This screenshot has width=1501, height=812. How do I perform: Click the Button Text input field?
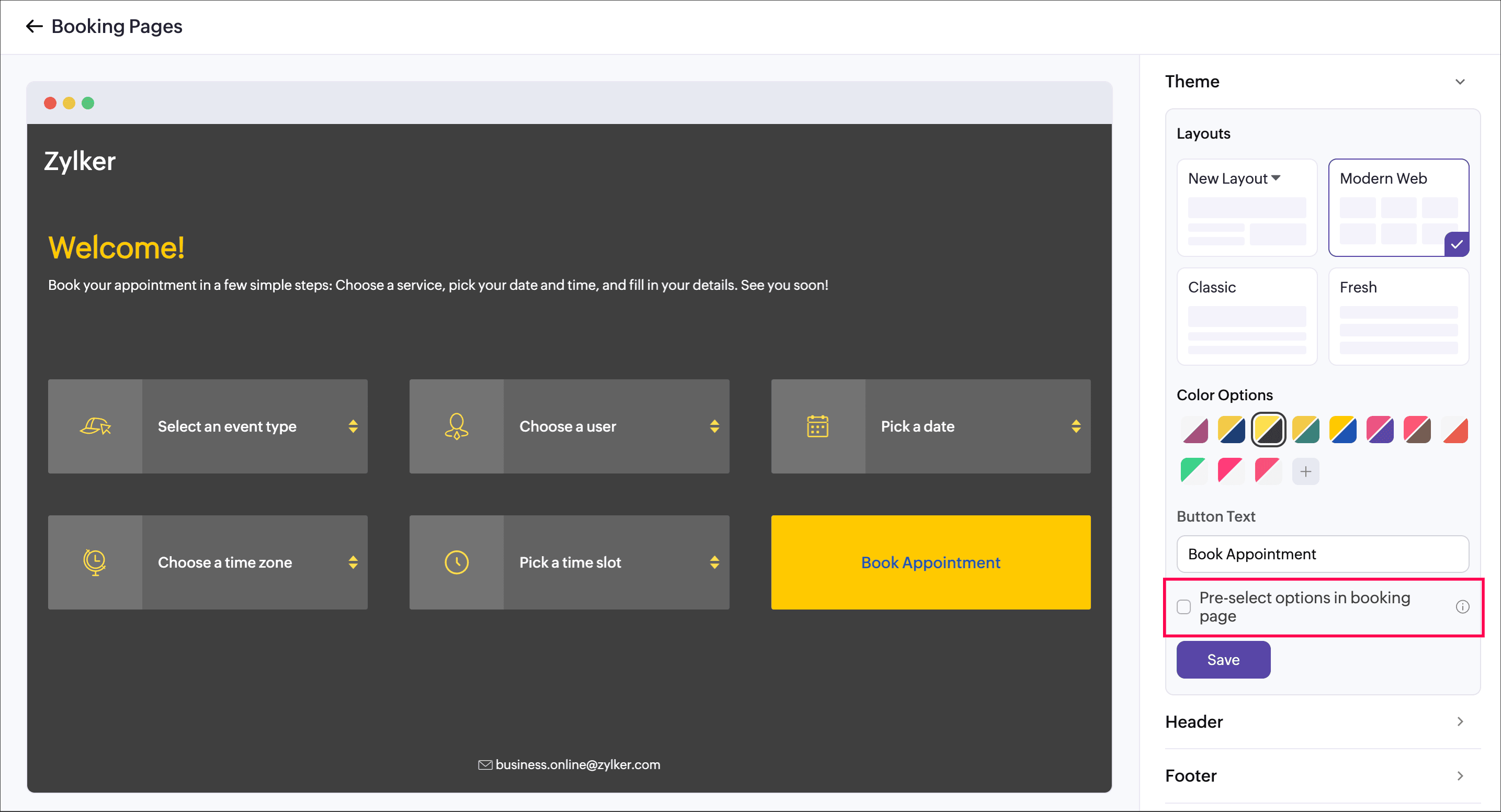pyautogui.click(x=1322, y=554)
